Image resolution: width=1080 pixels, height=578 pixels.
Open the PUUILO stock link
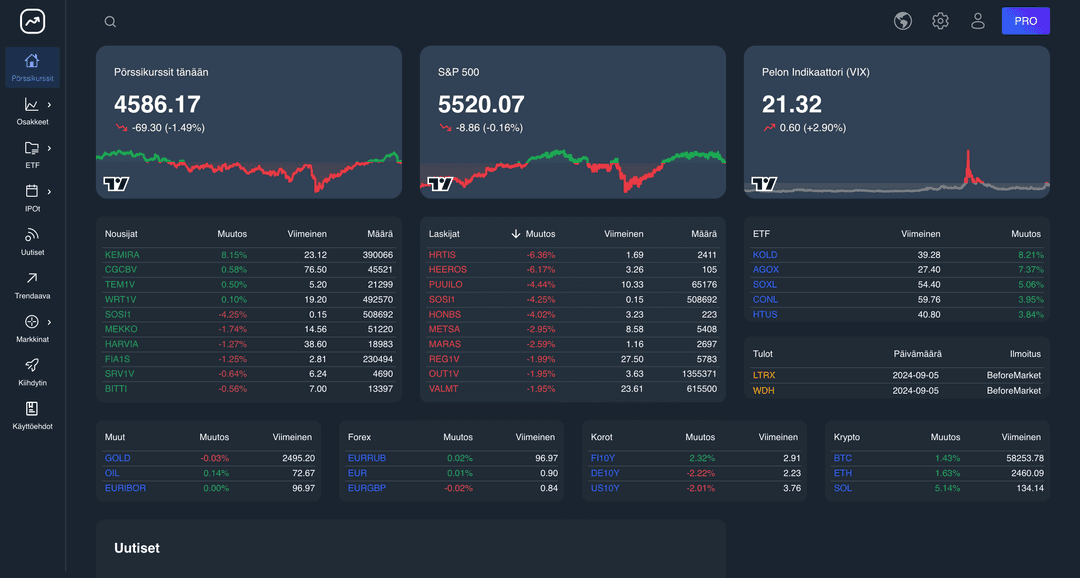tap(446, 285)
